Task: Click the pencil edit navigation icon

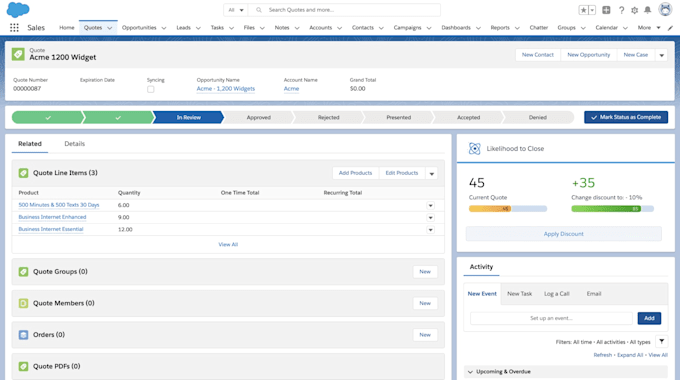Action: click(x=670, y=28)
